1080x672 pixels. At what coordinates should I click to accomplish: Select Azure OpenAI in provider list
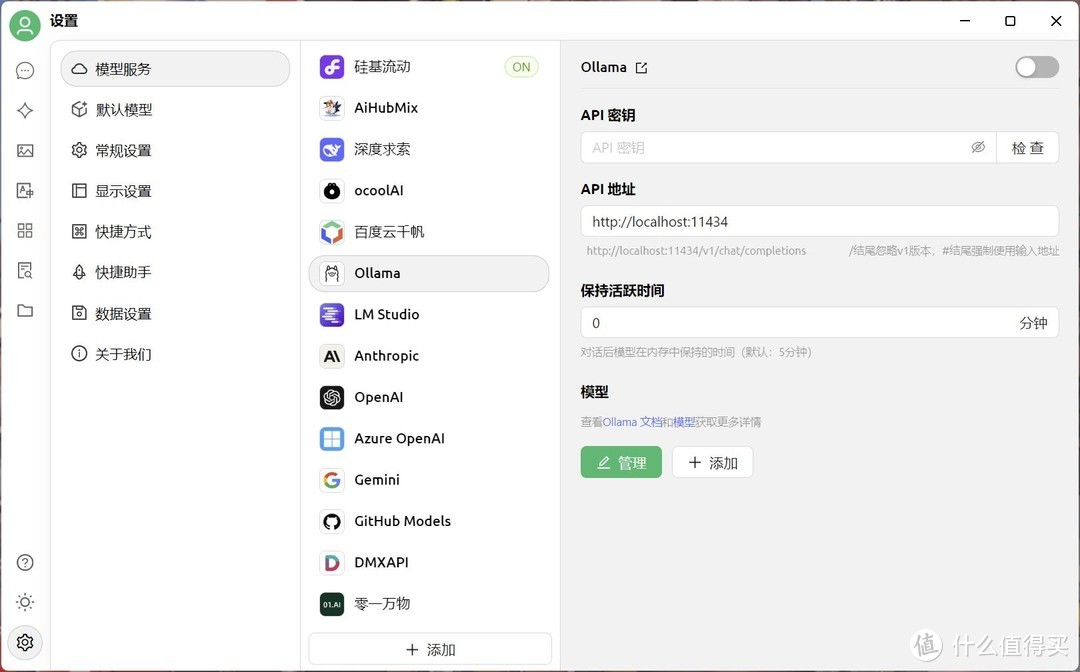[x=429, y=439]
